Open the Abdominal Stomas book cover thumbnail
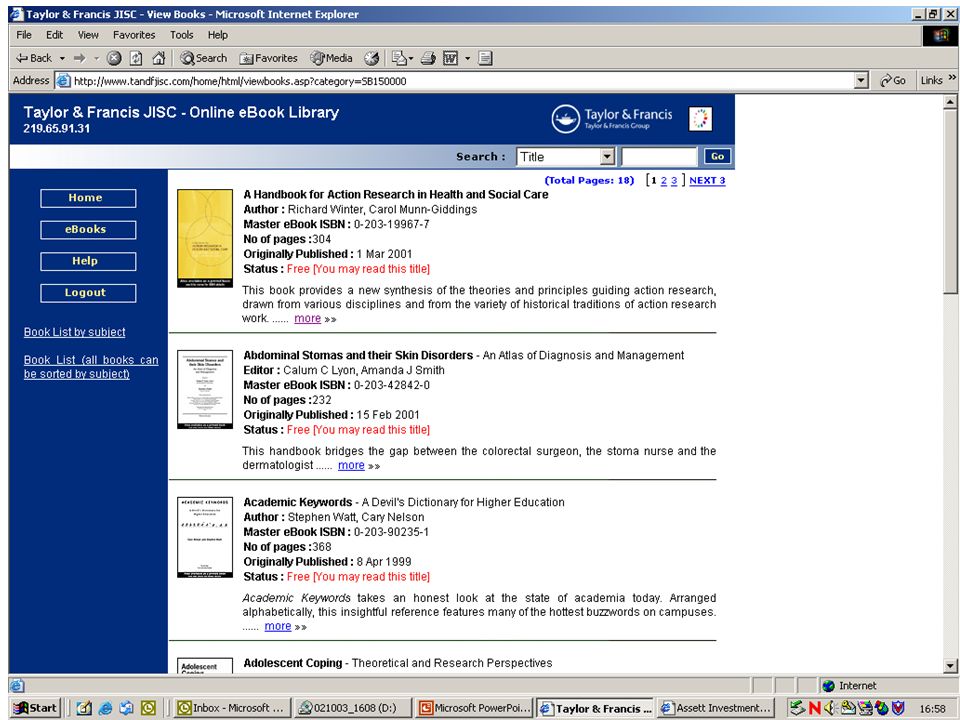The height and width of the screenshot is (720, 960). point(204,389)
